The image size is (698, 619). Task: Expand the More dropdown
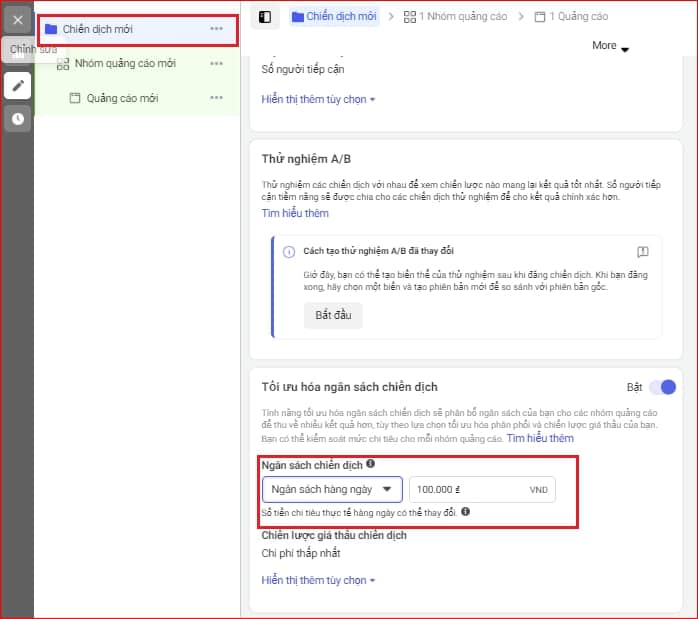[610, 46]
